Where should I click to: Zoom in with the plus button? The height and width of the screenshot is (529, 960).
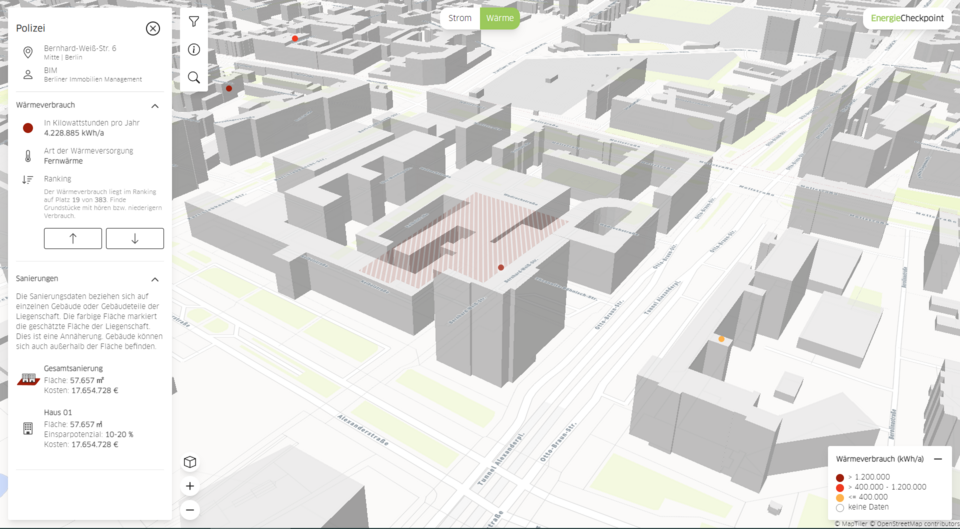point(190,486)
